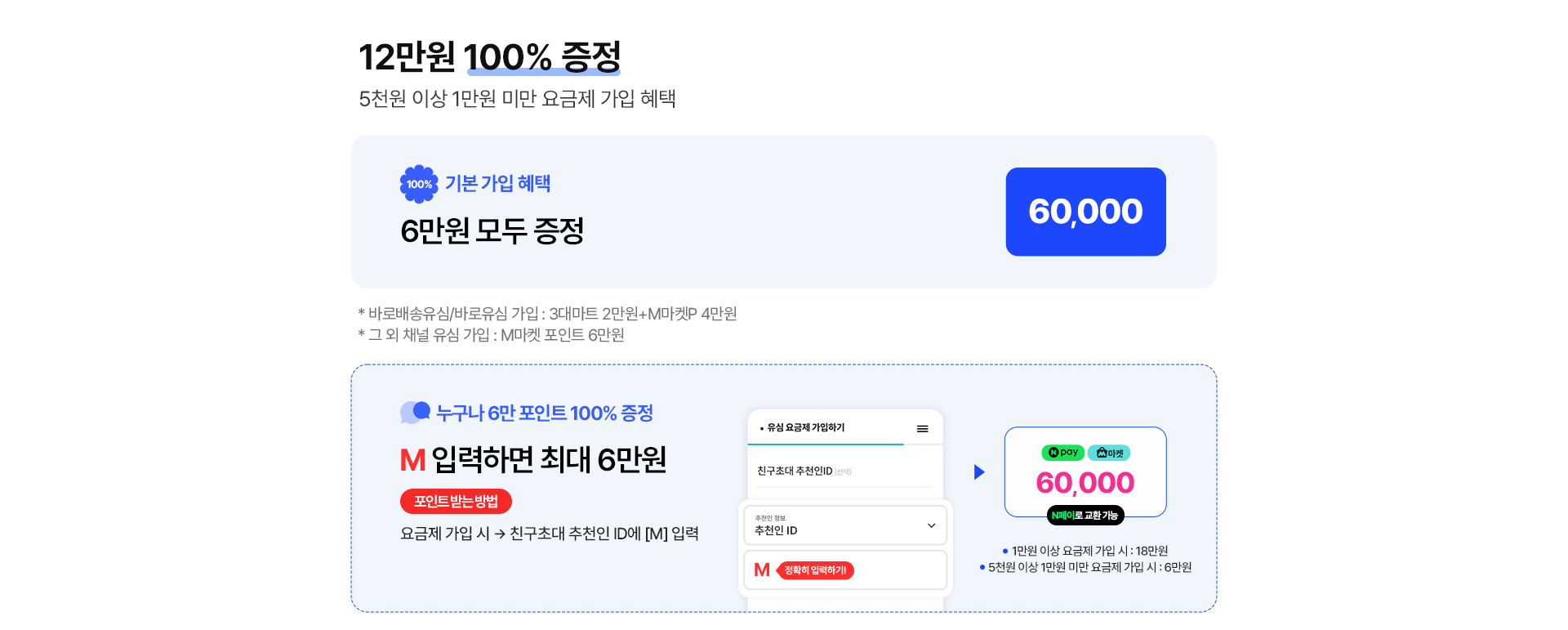
Task: Click the blue 100% flower badge icon
Action: [x=419, y=184]
